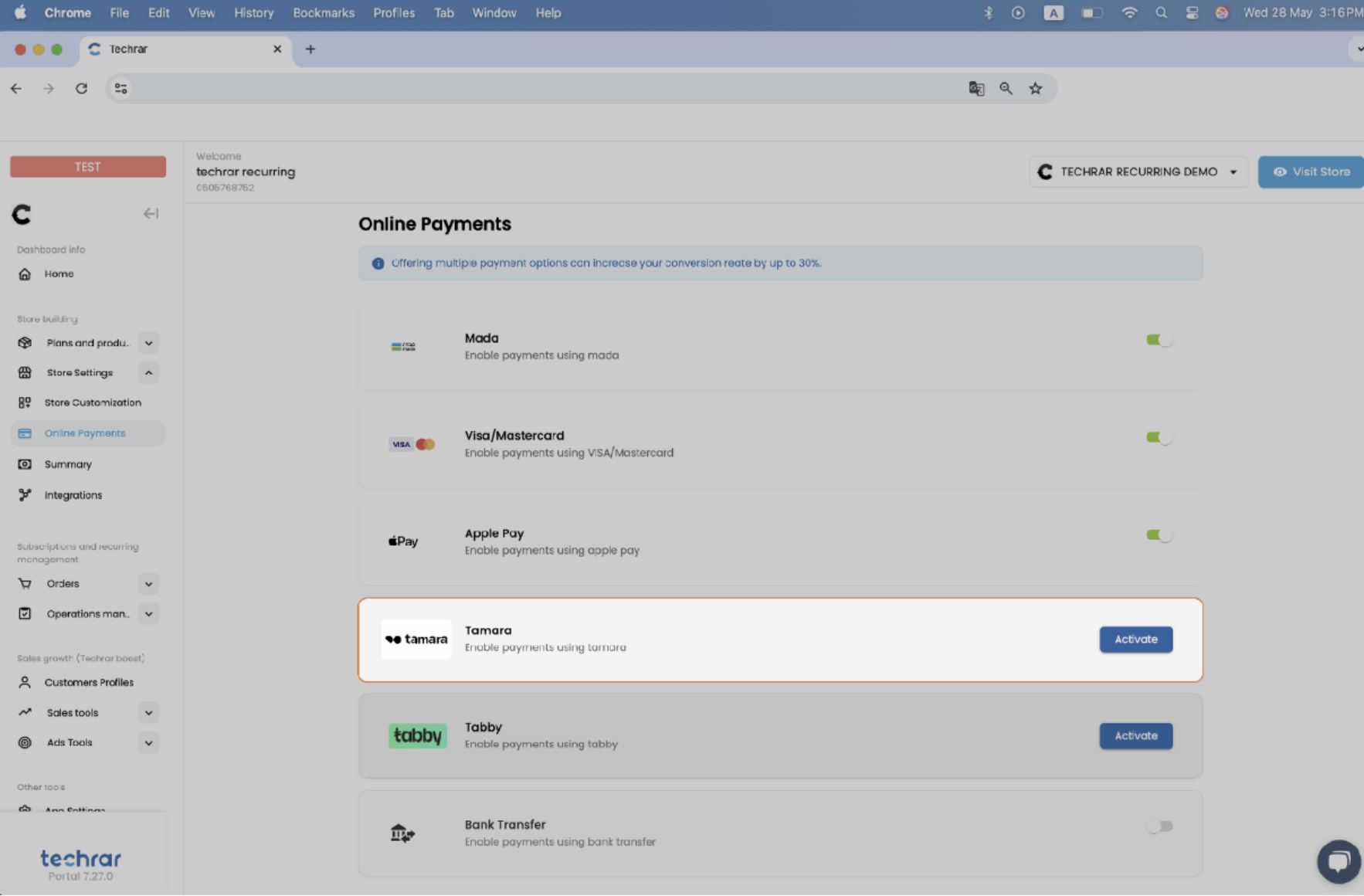Go back to the previous page
This screenshot has height=896, width=1364.
point(16,89)
